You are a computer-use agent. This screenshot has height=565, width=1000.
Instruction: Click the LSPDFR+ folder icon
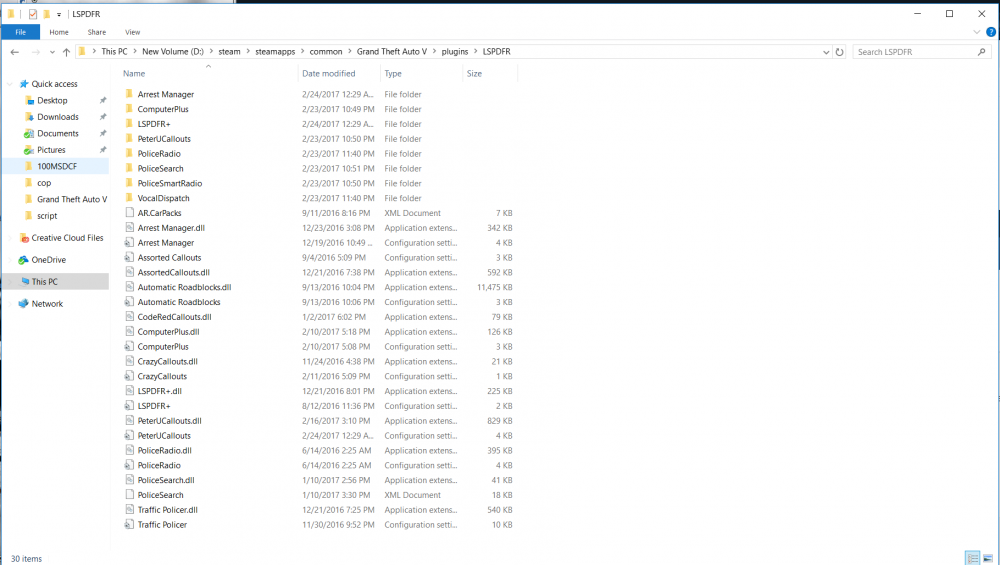(129, 124)
